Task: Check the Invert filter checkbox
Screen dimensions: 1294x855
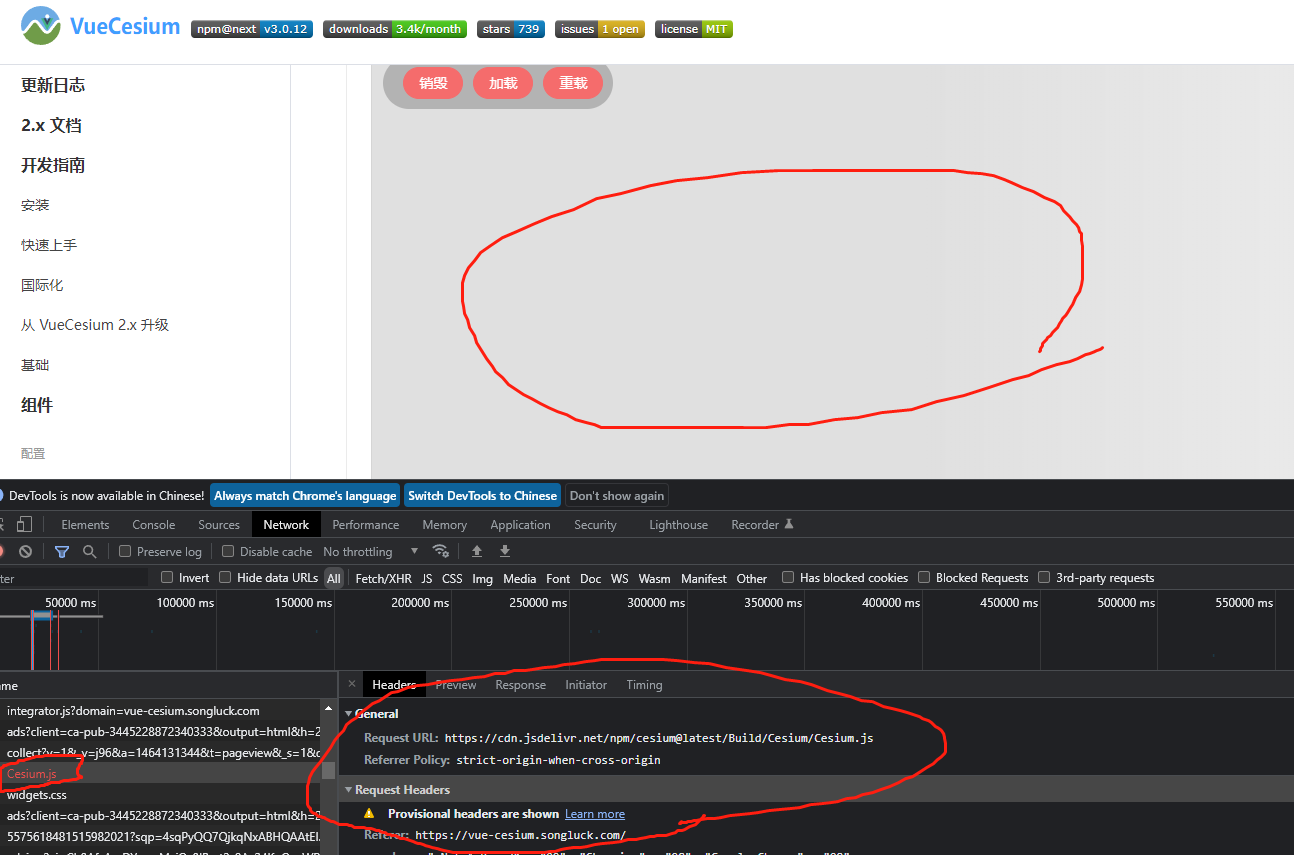Action: (x=167, y=577)
